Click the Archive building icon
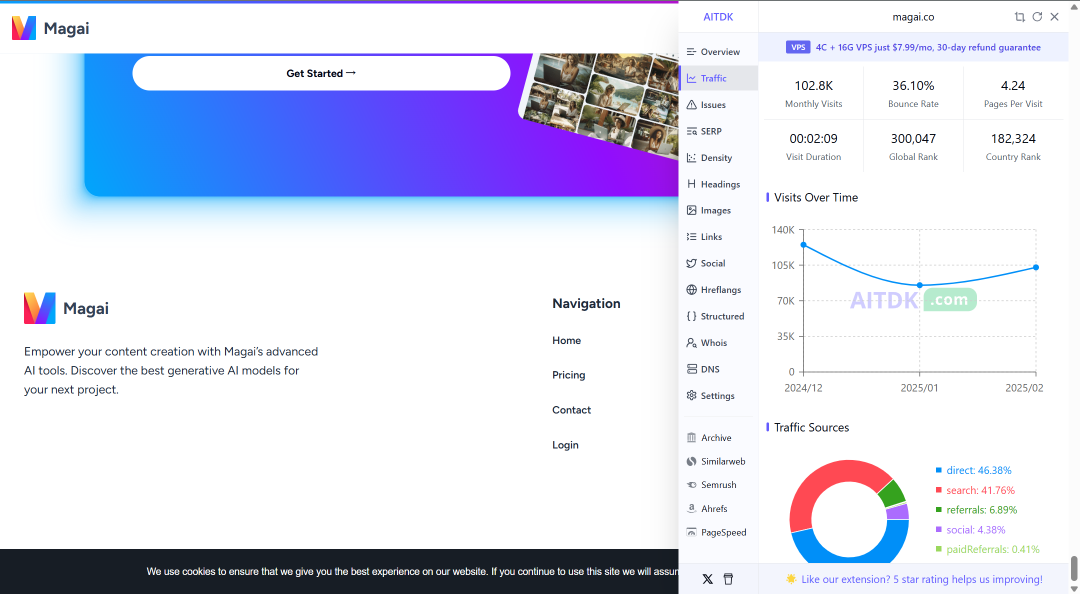 (x=692, y=438)
